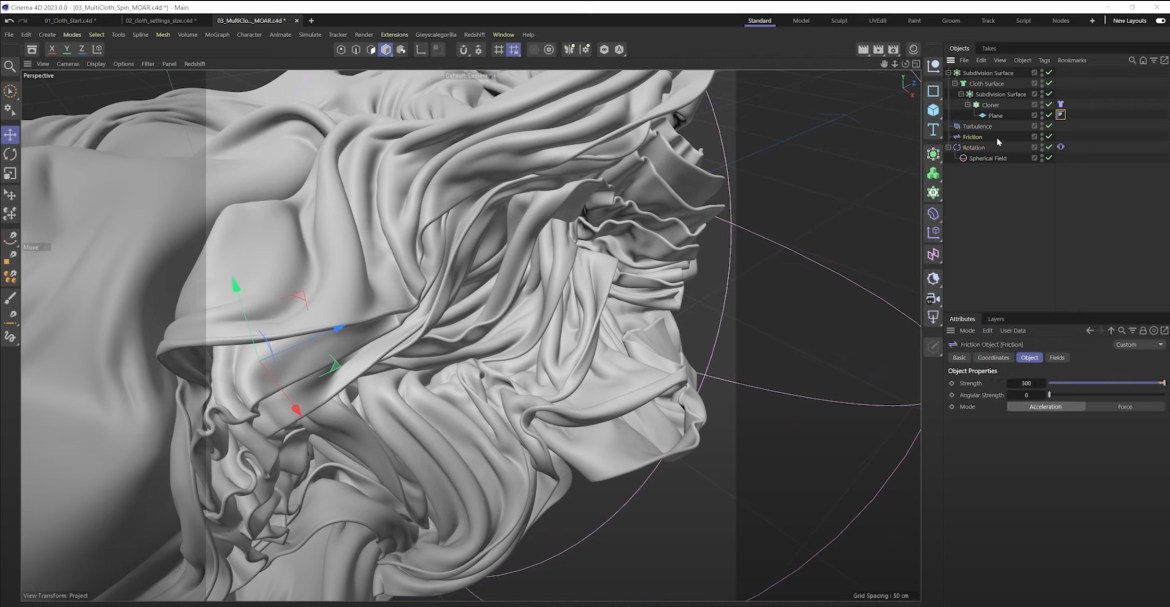Toggle the enable checkmark for Friction
The height and width of the screenshot is (607, 1170).
click(1048, 137)
